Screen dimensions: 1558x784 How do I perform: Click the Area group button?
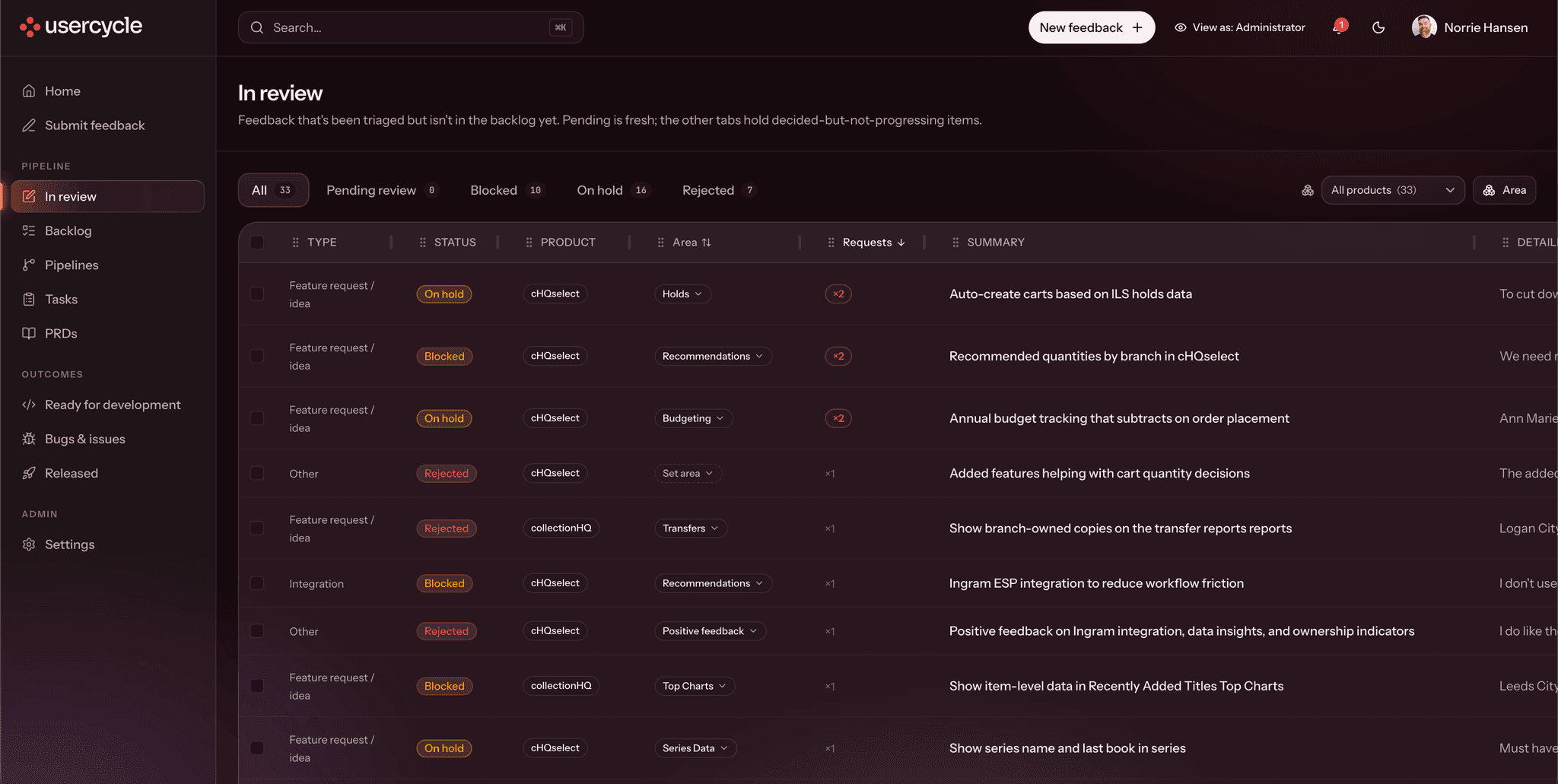click(1504, 190)
